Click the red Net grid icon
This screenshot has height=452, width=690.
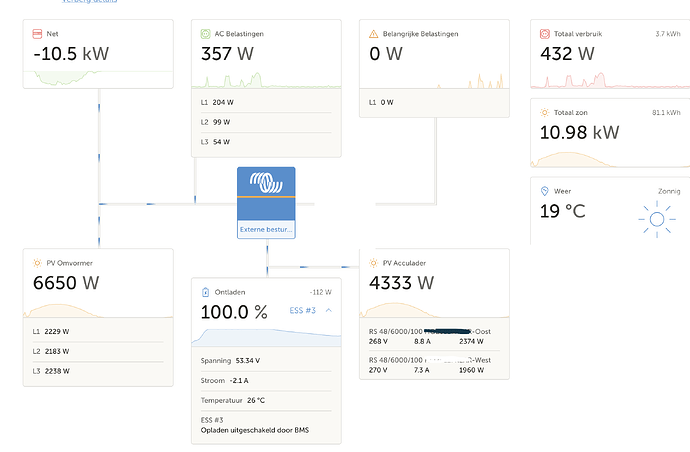[37, 34]
